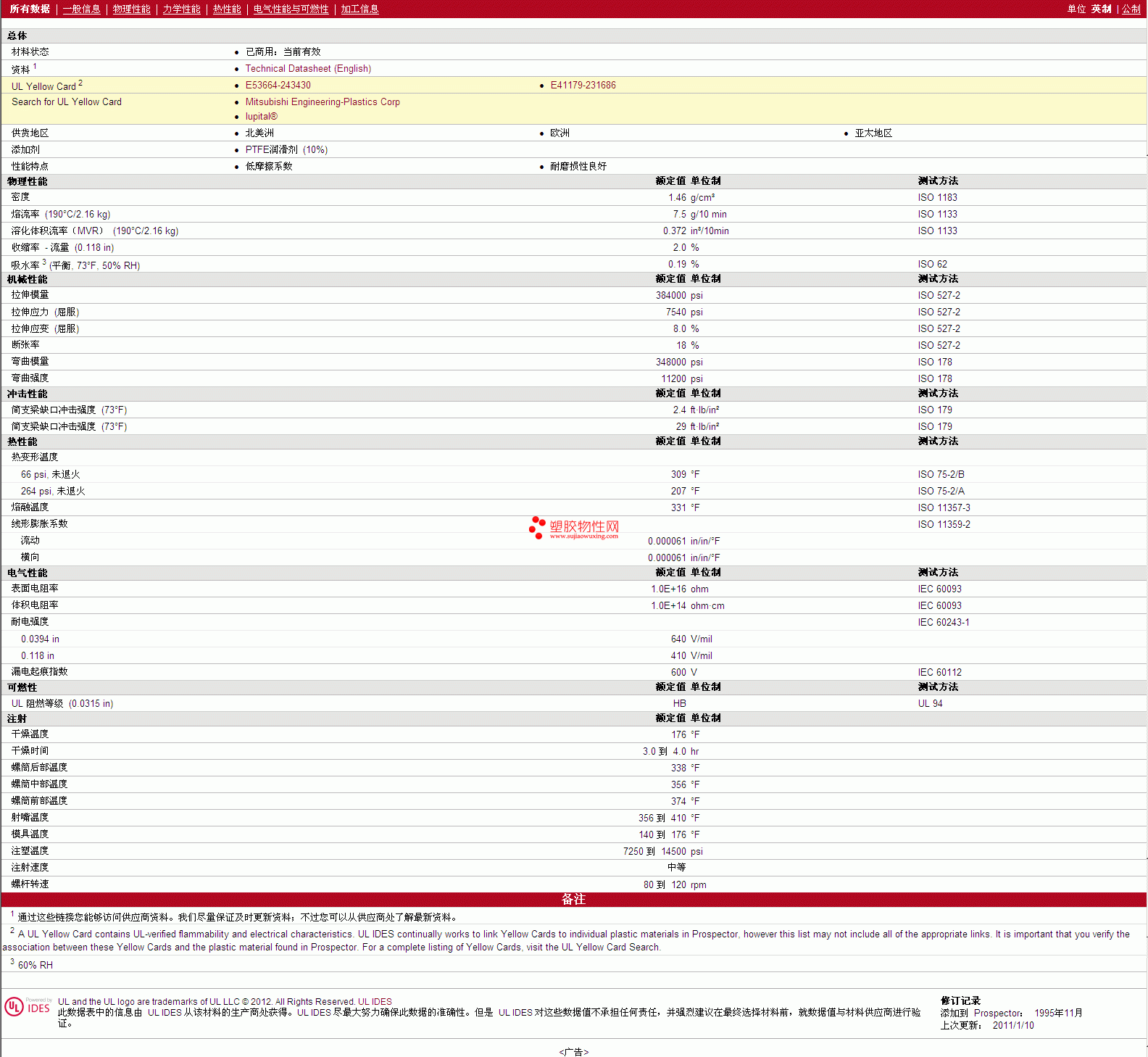
Task: Go to the 物理性能 tab
Action: click(x=131, y=9)
